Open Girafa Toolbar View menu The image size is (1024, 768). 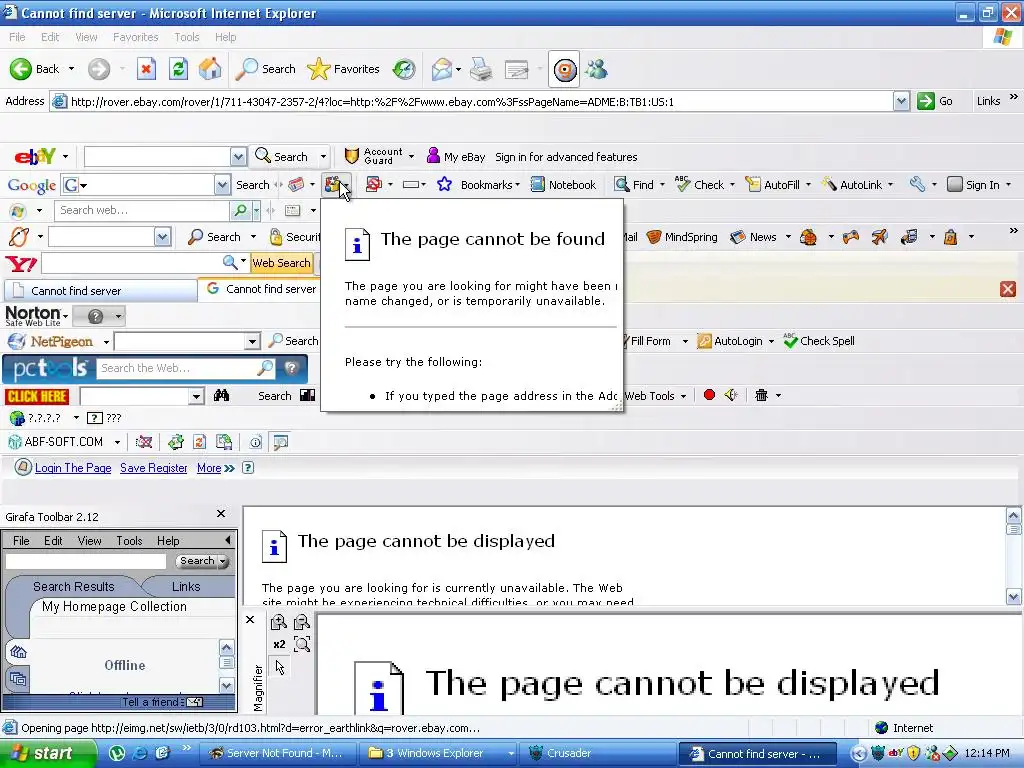click(x=89, y=541)
